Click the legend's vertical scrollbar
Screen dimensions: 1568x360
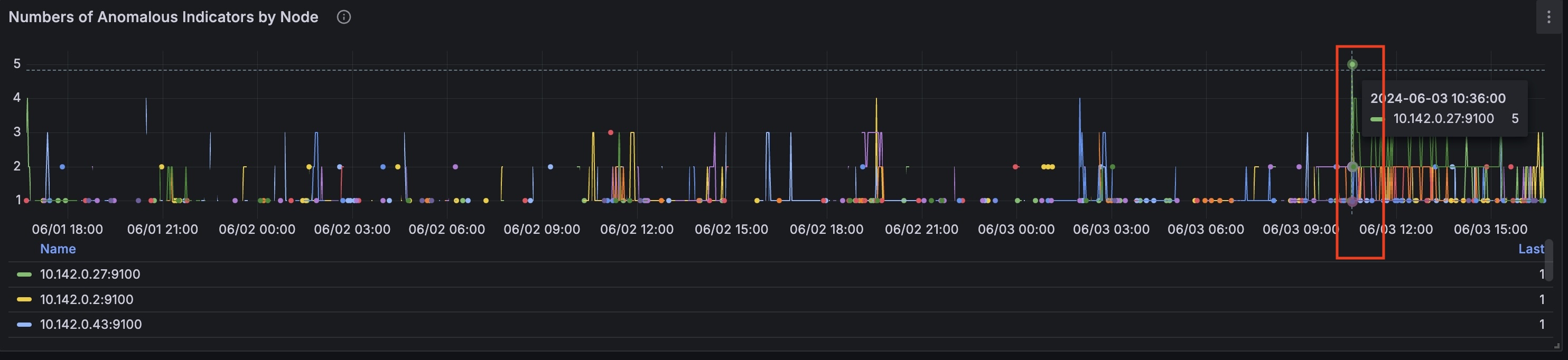pos(1548,260)
